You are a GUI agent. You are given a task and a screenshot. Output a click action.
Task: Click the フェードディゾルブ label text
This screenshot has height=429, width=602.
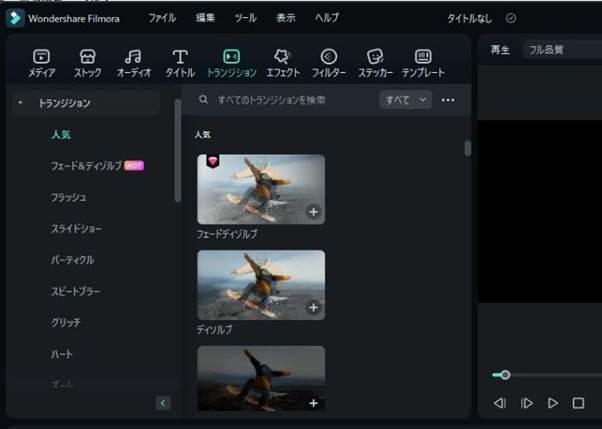pyautogui.click(x=227, y=234)
